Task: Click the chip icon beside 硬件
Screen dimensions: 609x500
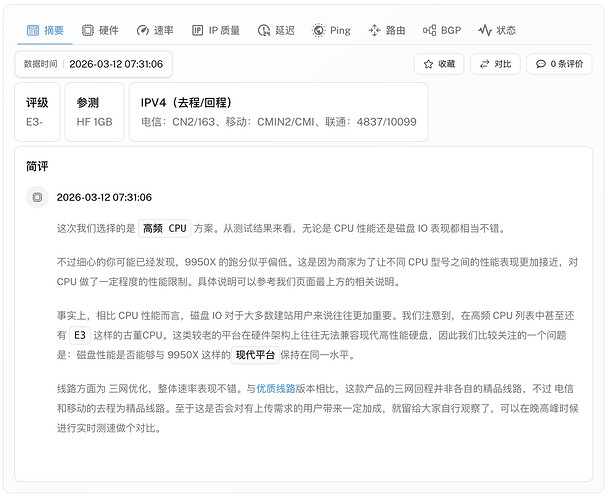Action: (x=88, y=30)
